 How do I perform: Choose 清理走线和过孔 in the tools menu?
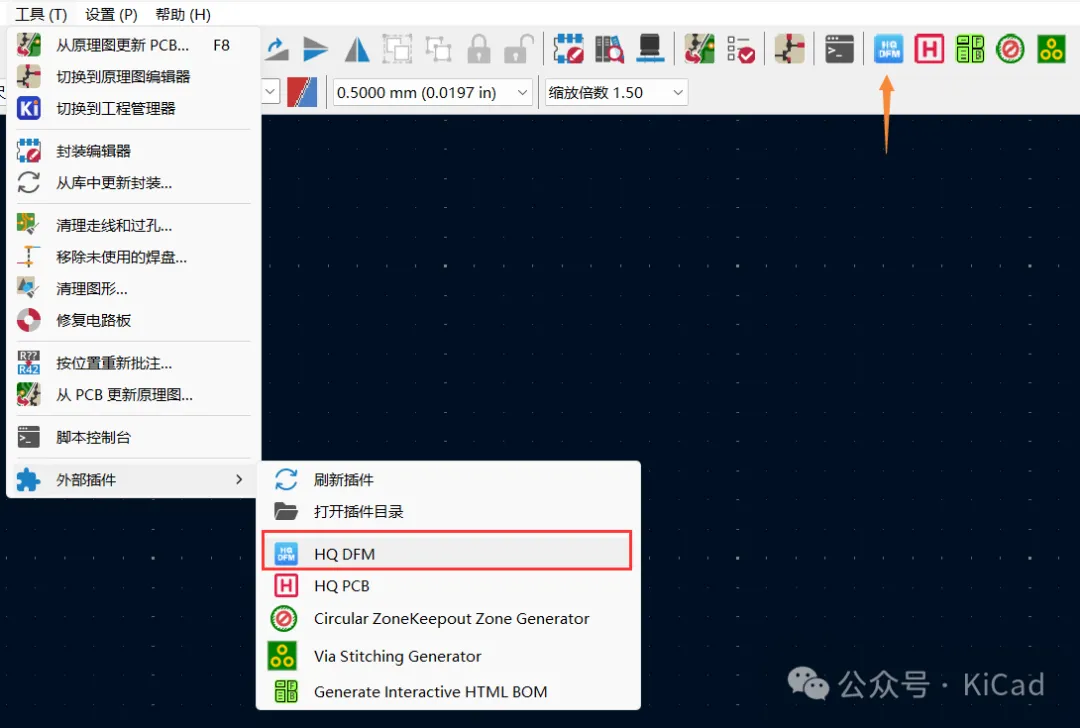click(114, 226)
